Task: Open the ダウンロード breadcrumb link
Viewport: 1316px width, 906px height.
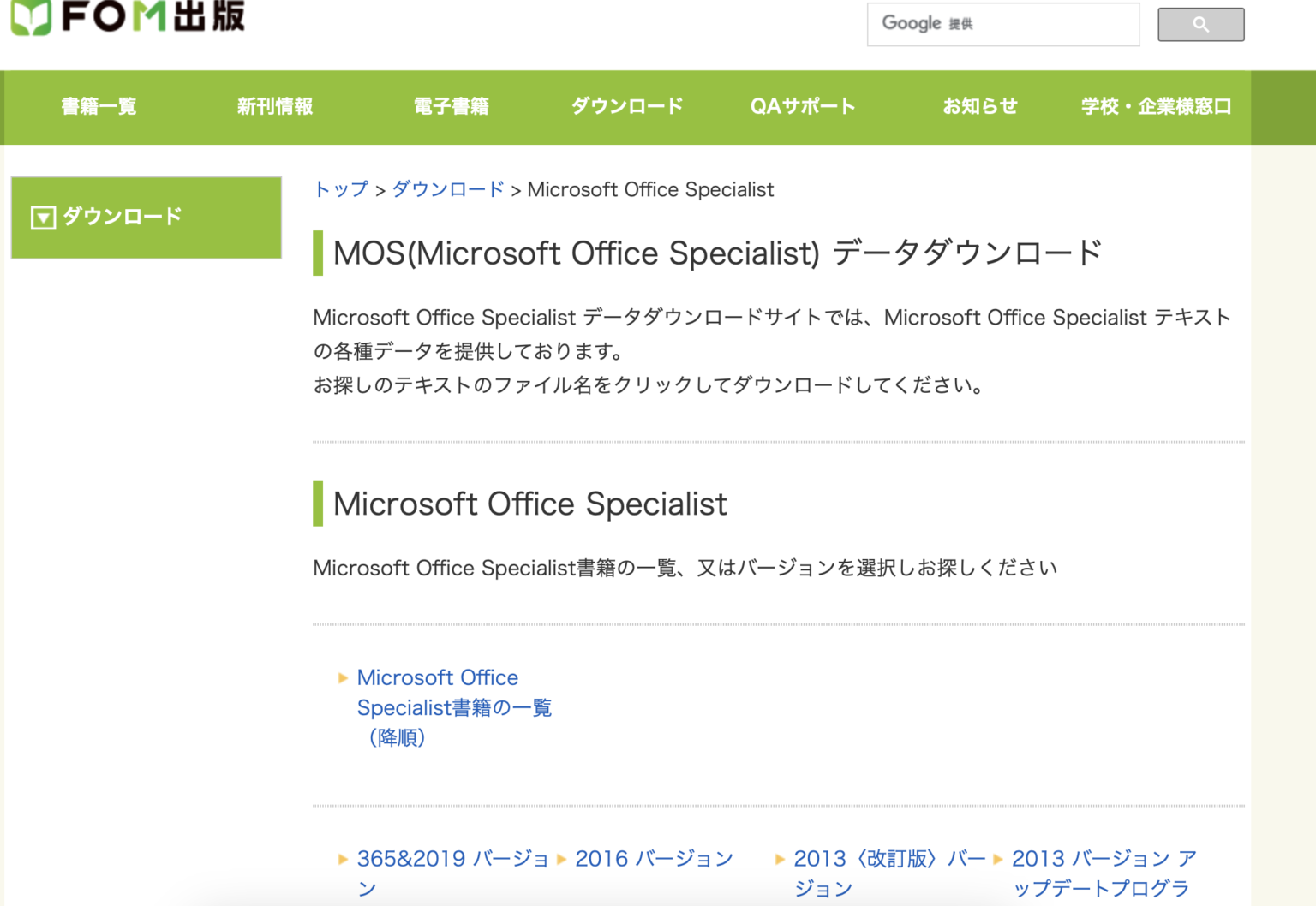Action: click(x=447, y=189)
